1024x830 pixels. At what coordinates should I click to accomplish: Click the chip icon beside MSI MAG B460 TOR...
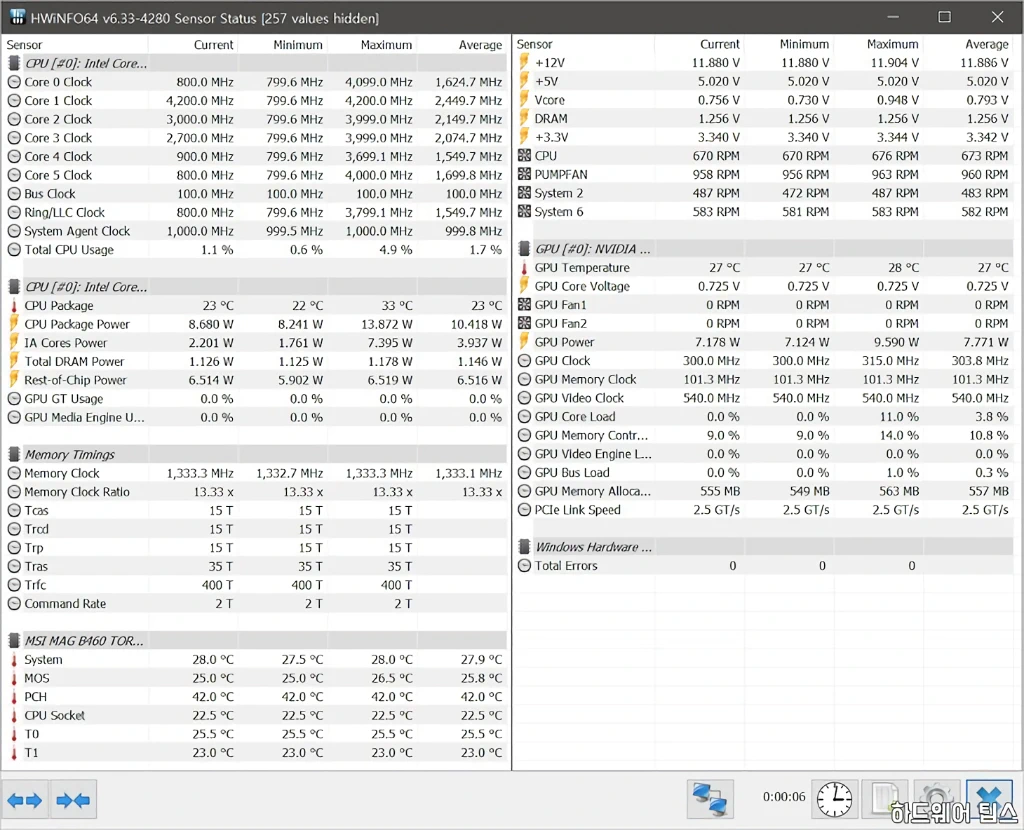(14, 641)
